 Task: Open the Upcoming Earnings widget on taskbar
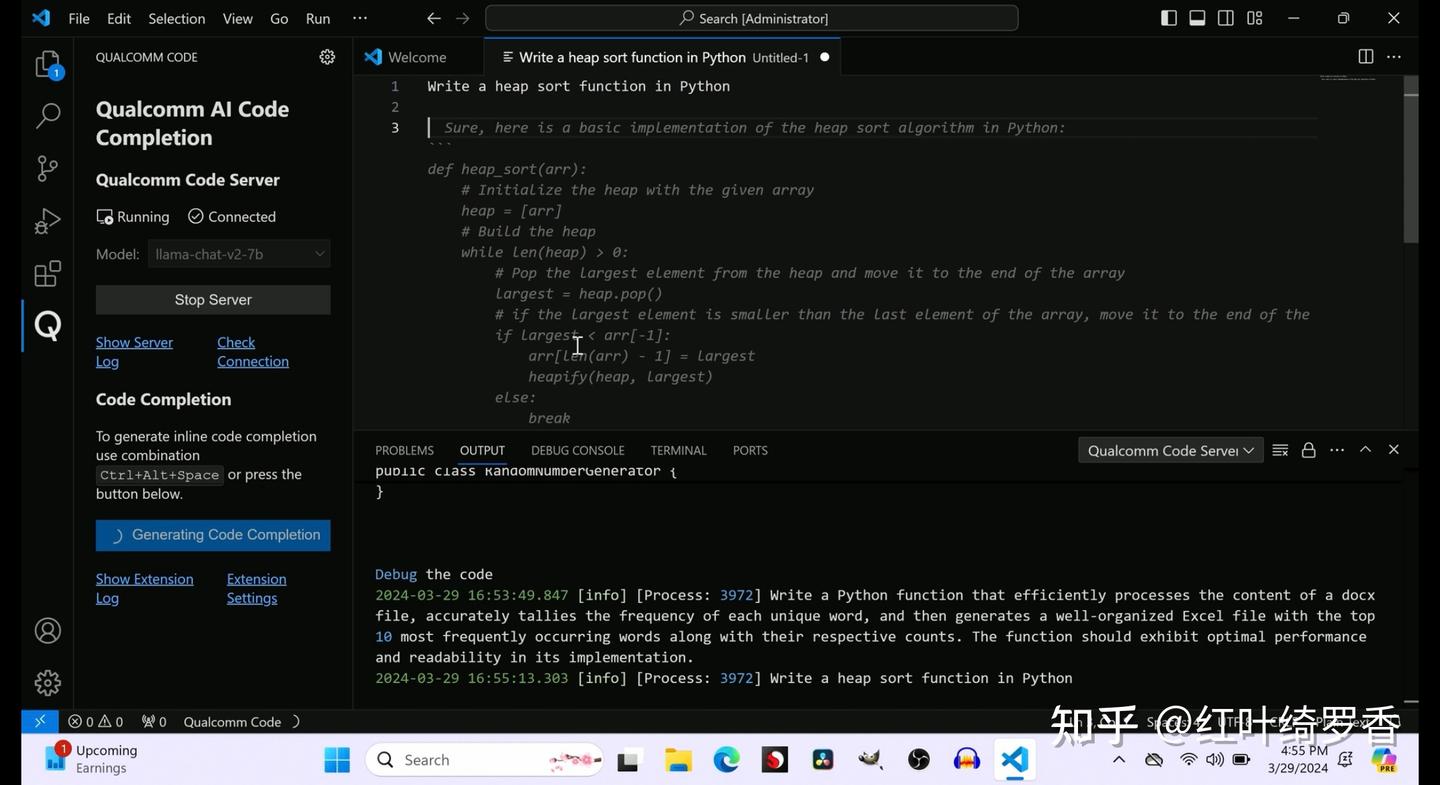(x=92, y=759)
